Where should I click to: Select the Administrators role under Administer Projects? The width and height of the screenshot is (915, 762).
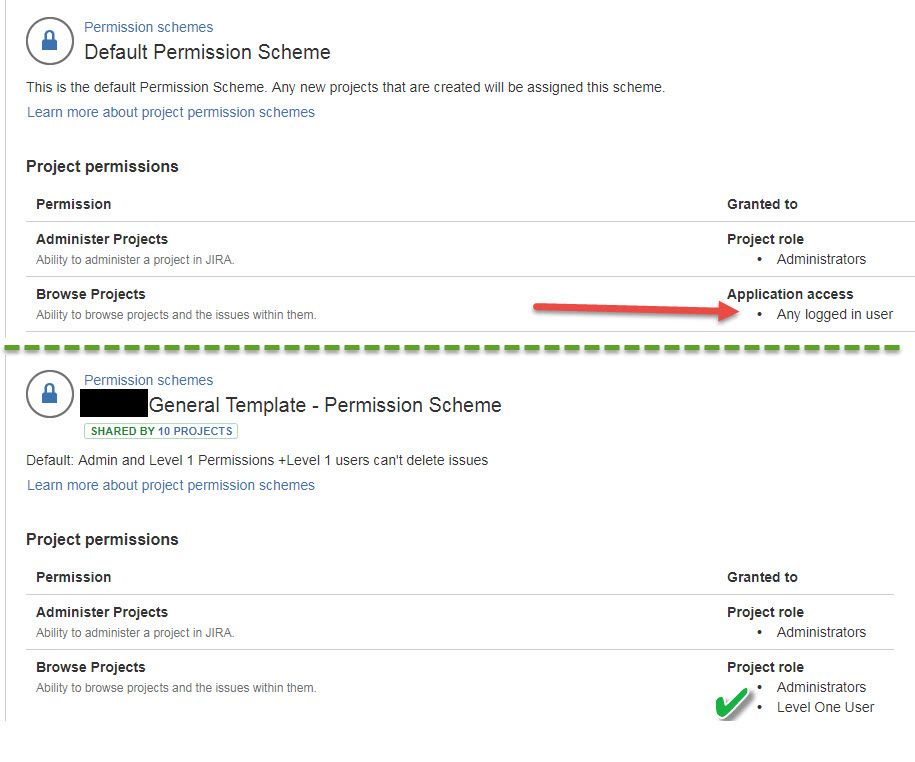(x=821, y=259)
